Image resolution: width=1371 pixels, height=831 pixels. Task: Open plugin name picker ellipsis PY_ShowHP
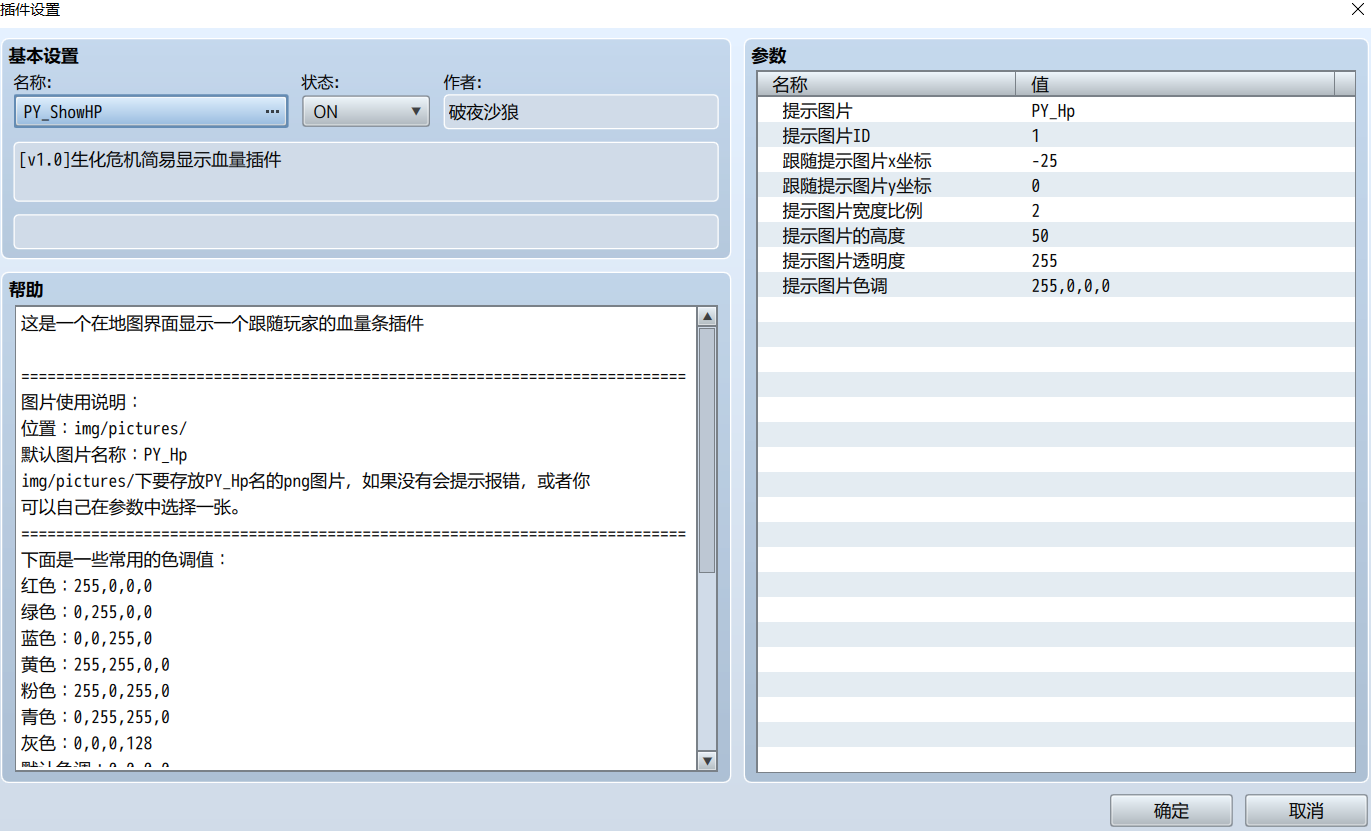tap(272, 112)
